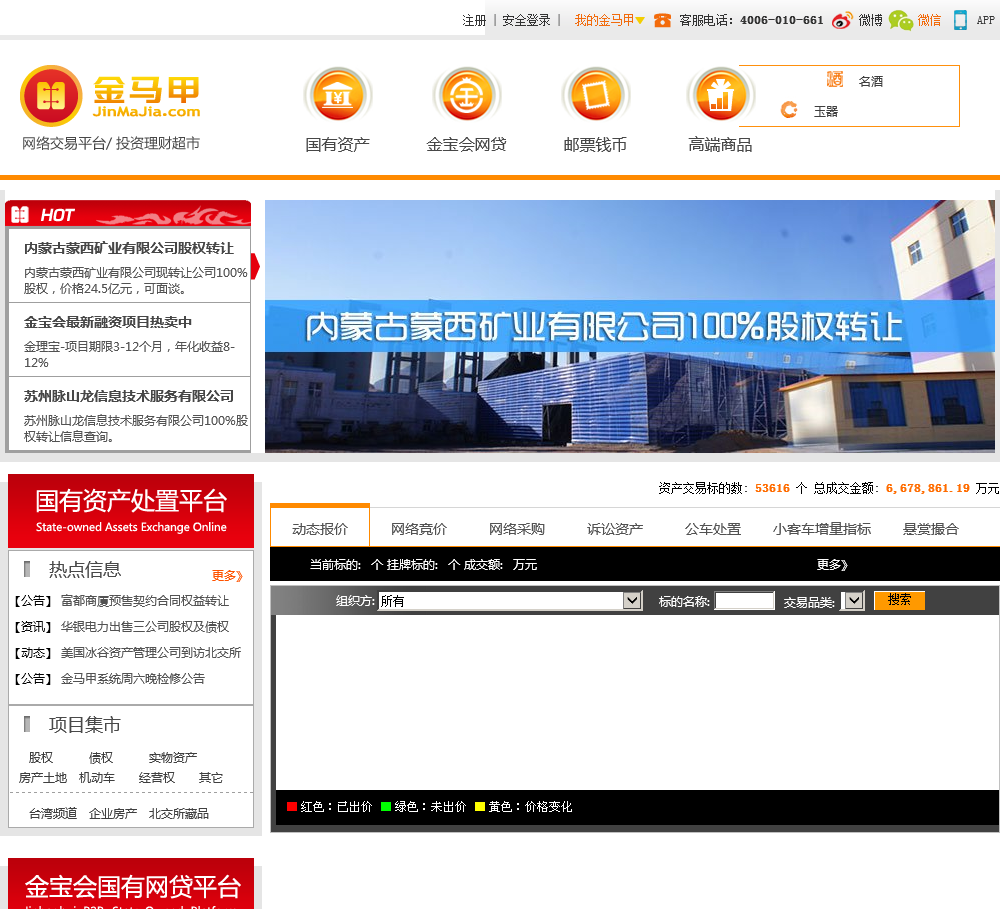Open hot item 苏州脉山龙信息技术服务有限公司
Screen dimensions: 1000x909
pyautogui.click(x=129, y=396)
